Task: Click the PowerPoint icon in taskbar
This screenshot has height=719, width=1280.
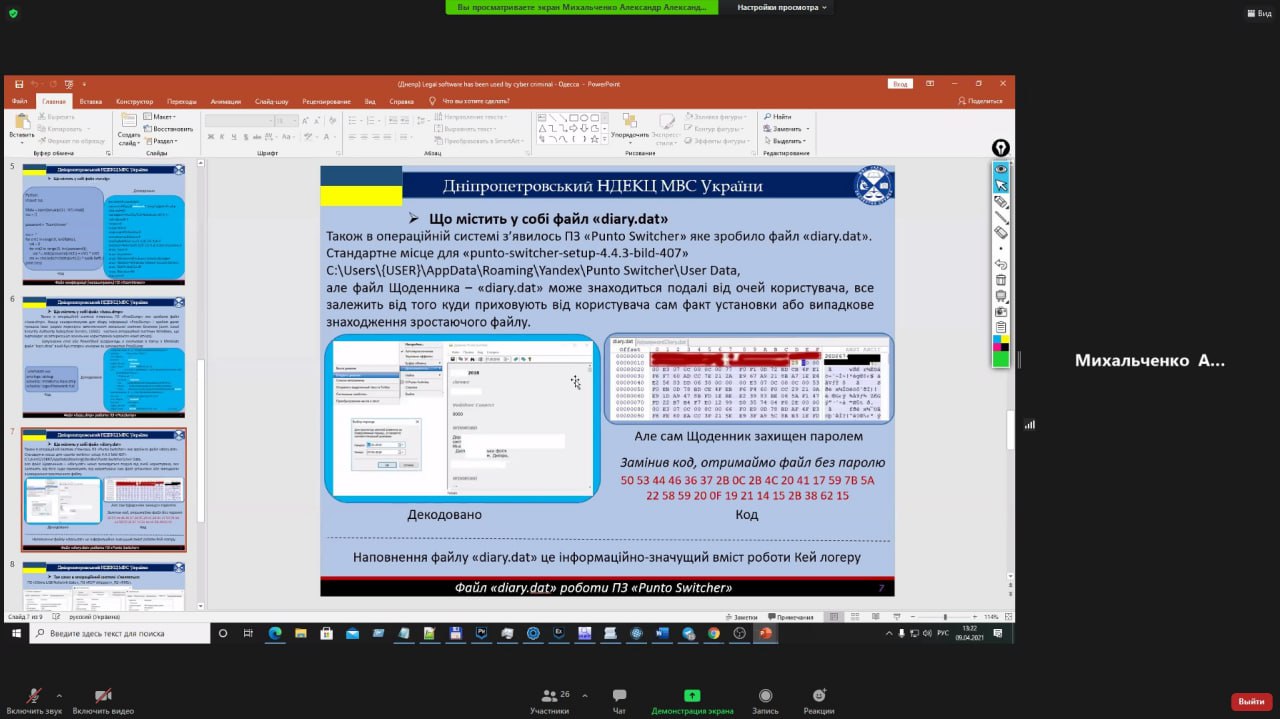Action: pyautogui.click(x=766, y=633)
